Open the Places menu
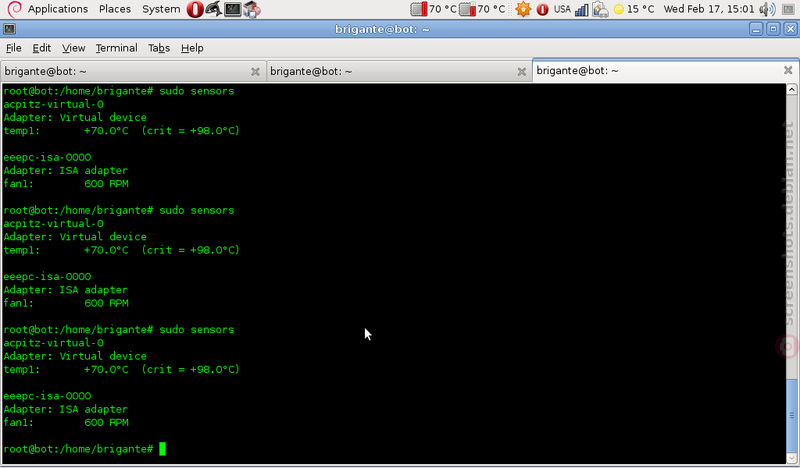800x468 pixels. [115, 9]
